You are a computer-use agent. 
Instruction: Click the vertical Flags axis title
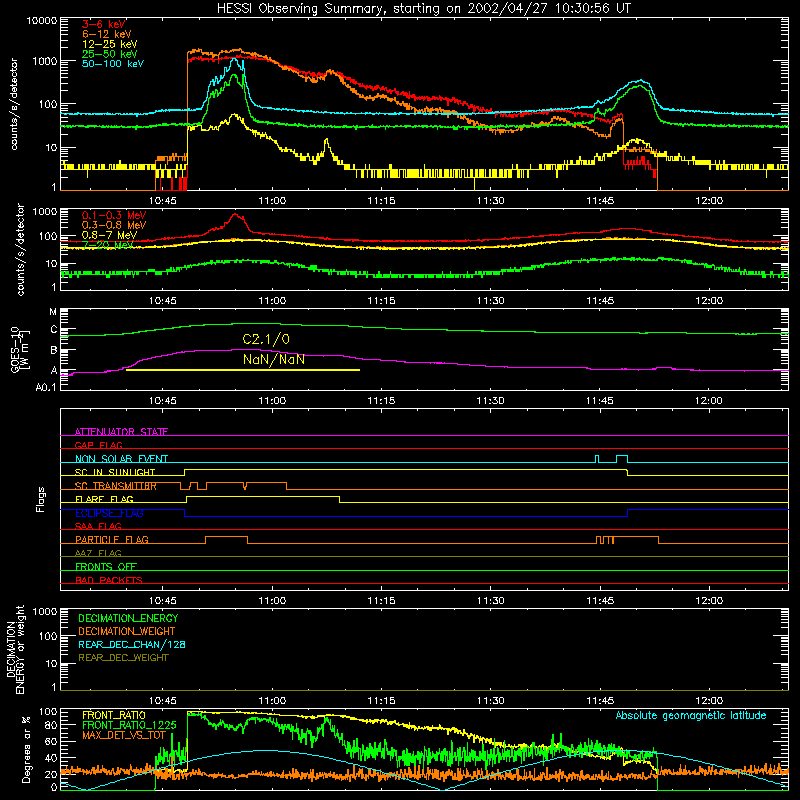click(41, 499)
